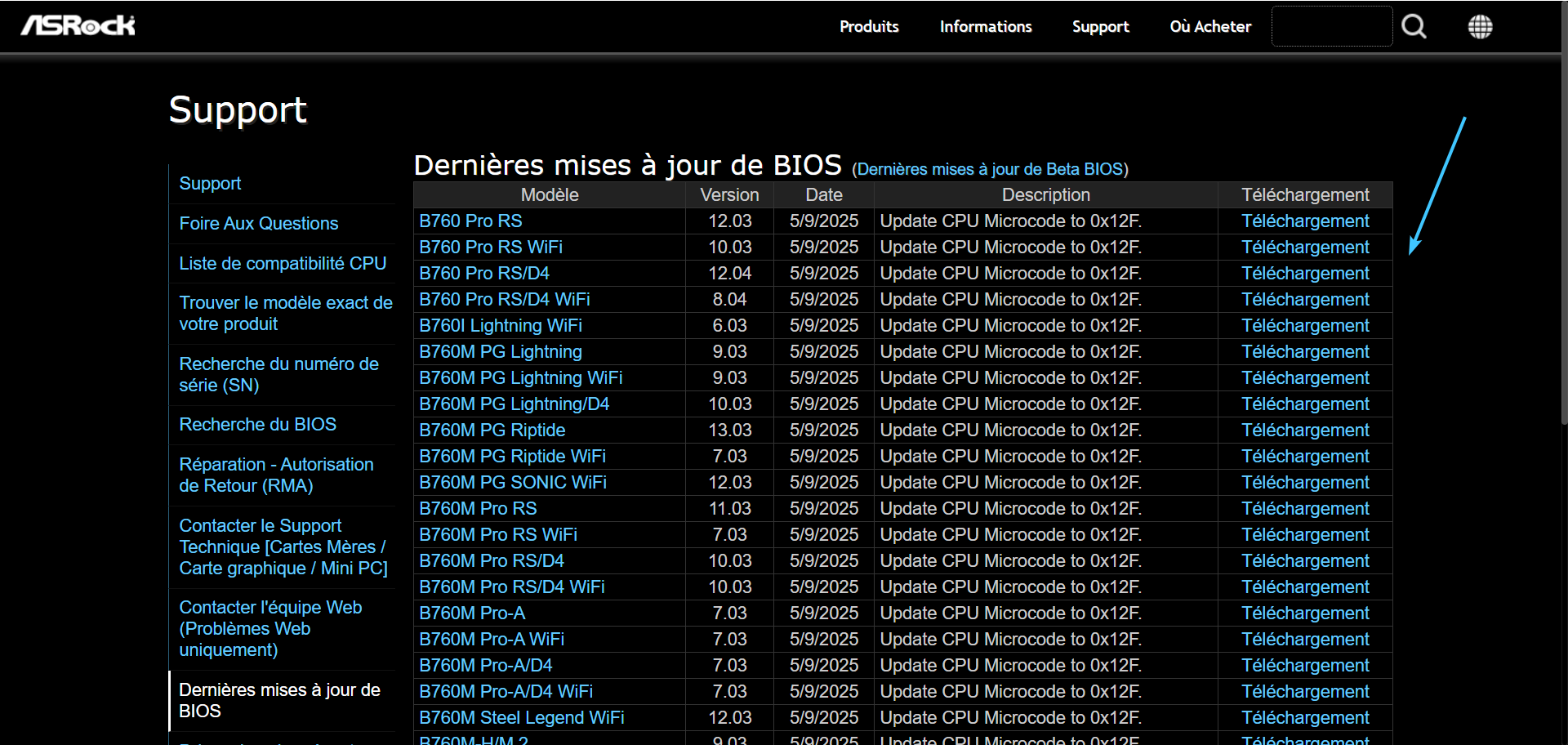Open the B760M PG Lightning WiFi link

pos(521,378)
